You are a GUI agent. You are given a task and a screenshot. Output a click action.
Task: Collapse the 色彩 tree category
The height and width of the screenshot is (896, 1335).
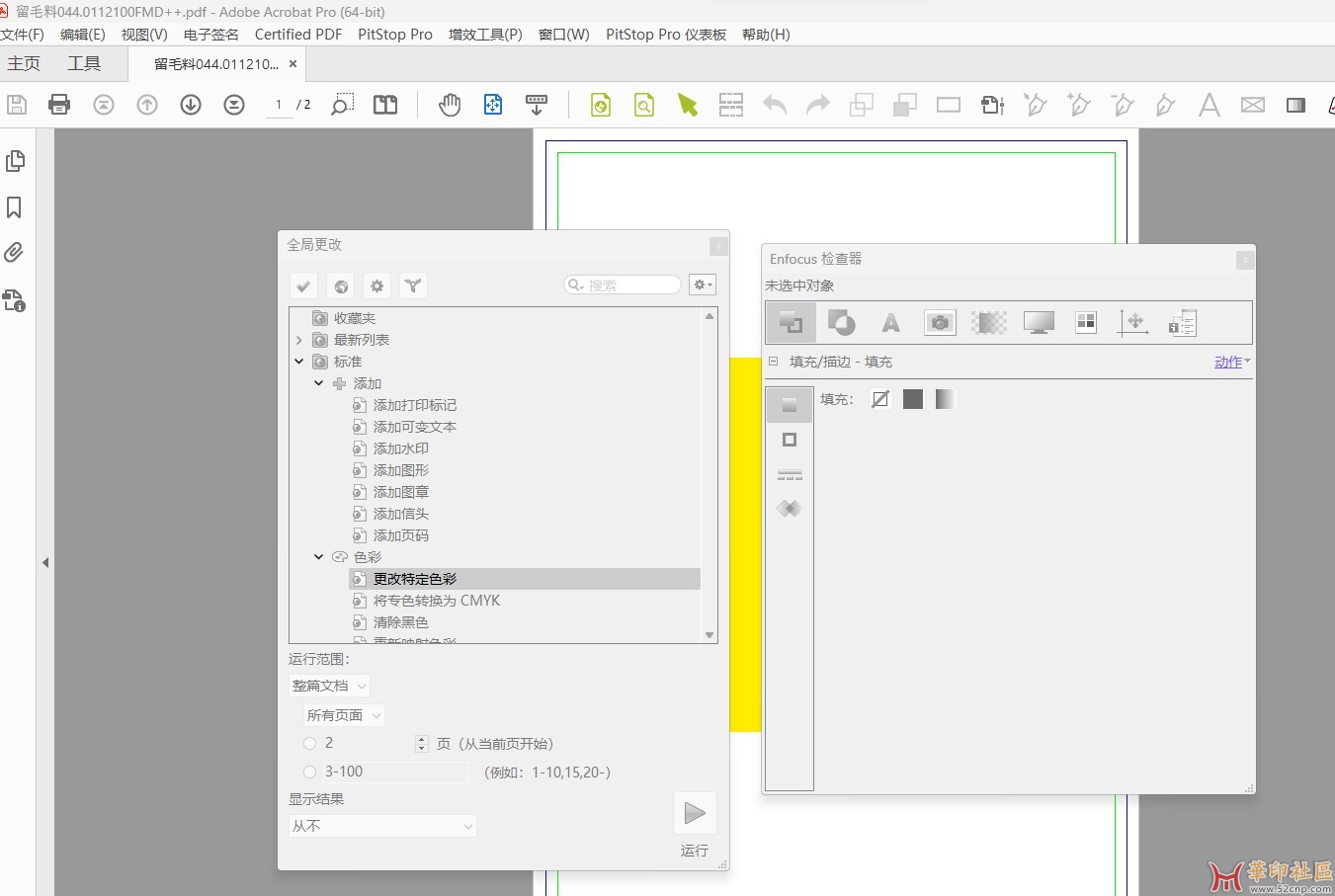click(318, 557)
